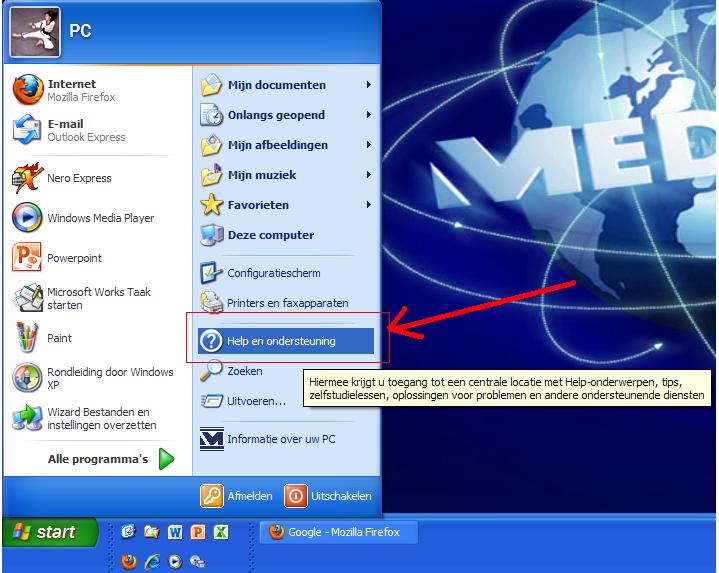Expand Alle programma's list

coord(111,459)
